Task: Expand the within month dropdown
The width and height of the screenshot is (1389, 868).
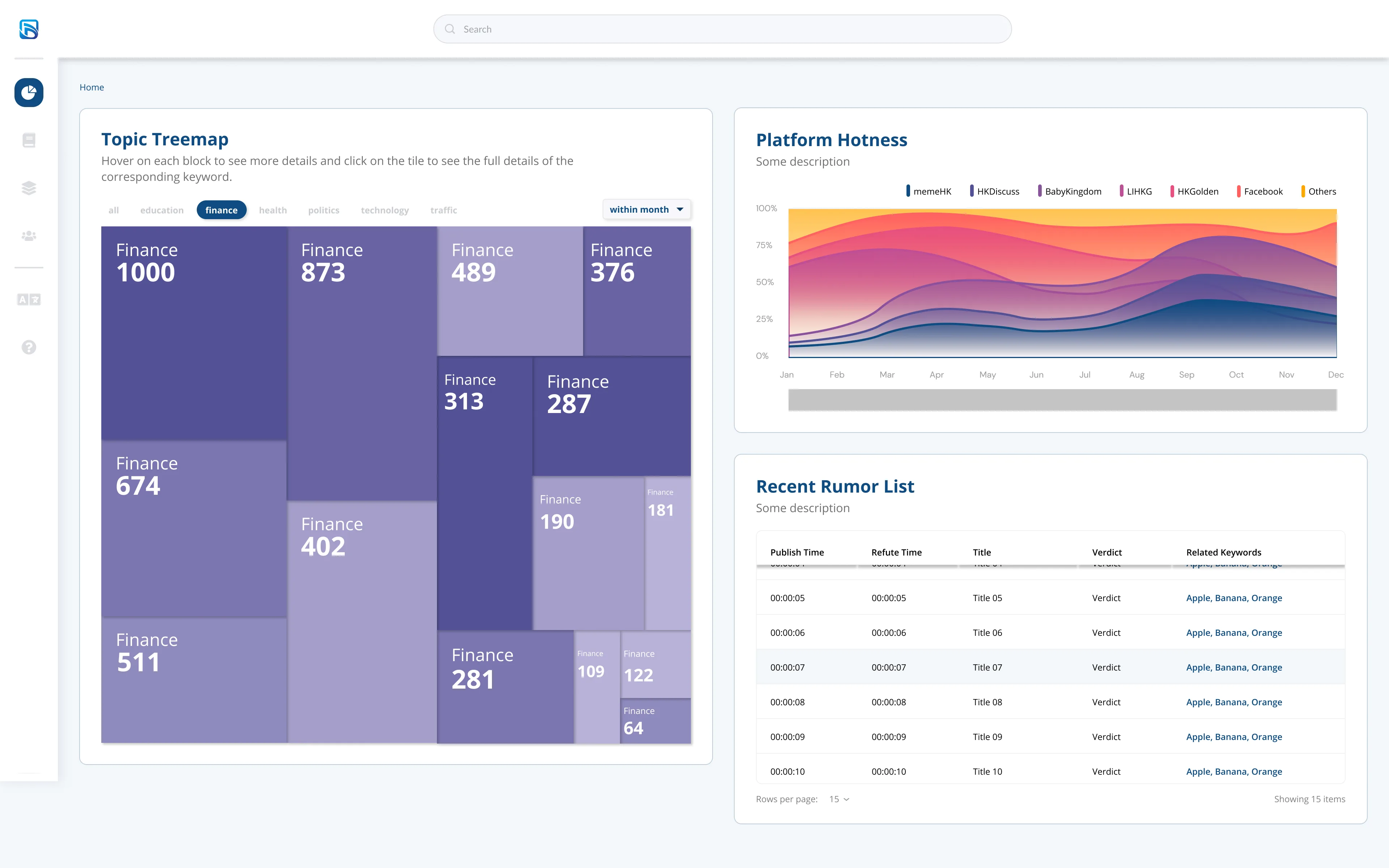Action: 646,209
